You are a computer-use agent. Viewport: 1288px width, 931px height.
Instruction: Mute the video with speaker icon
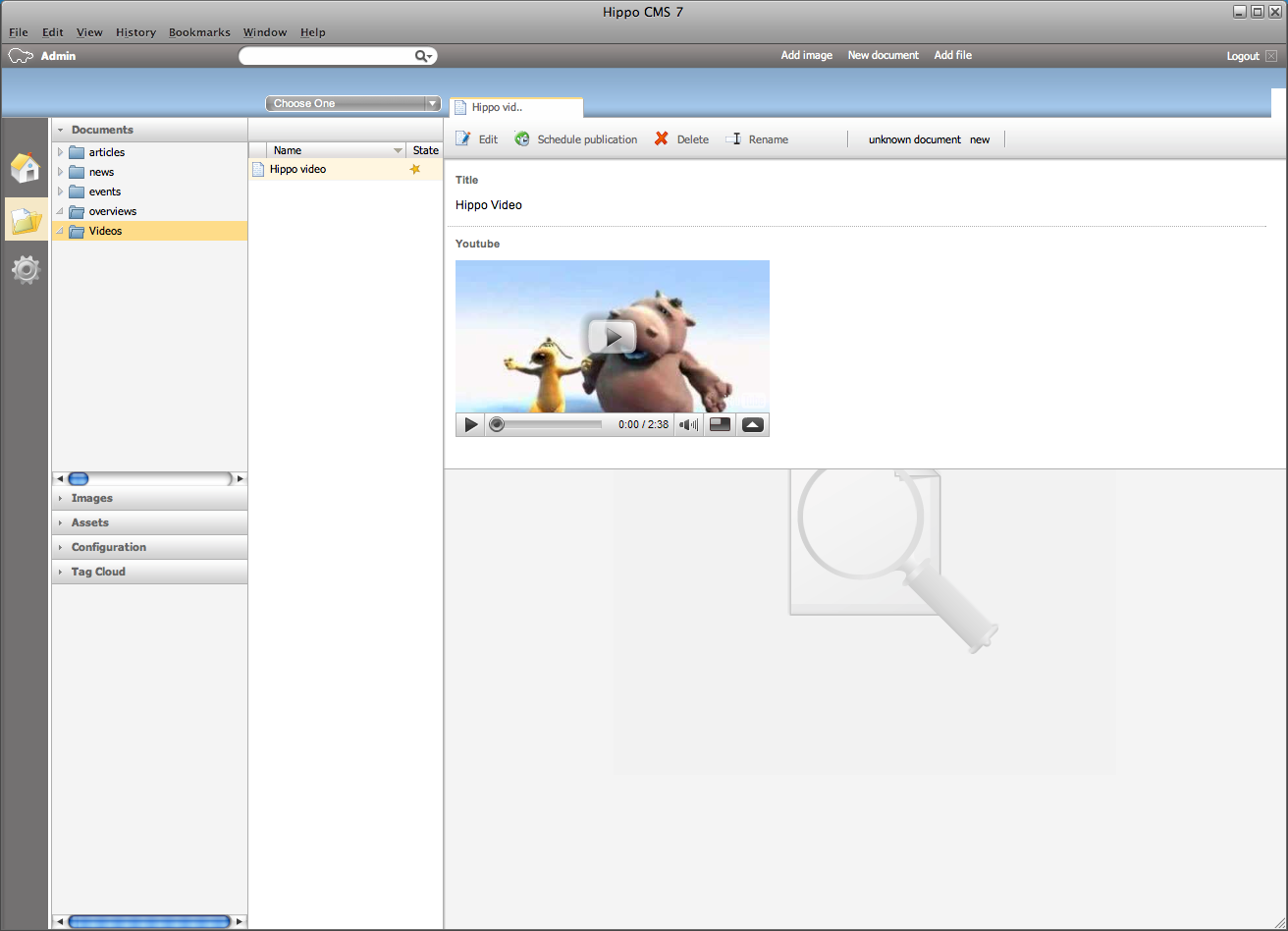[x=689, y=425]
